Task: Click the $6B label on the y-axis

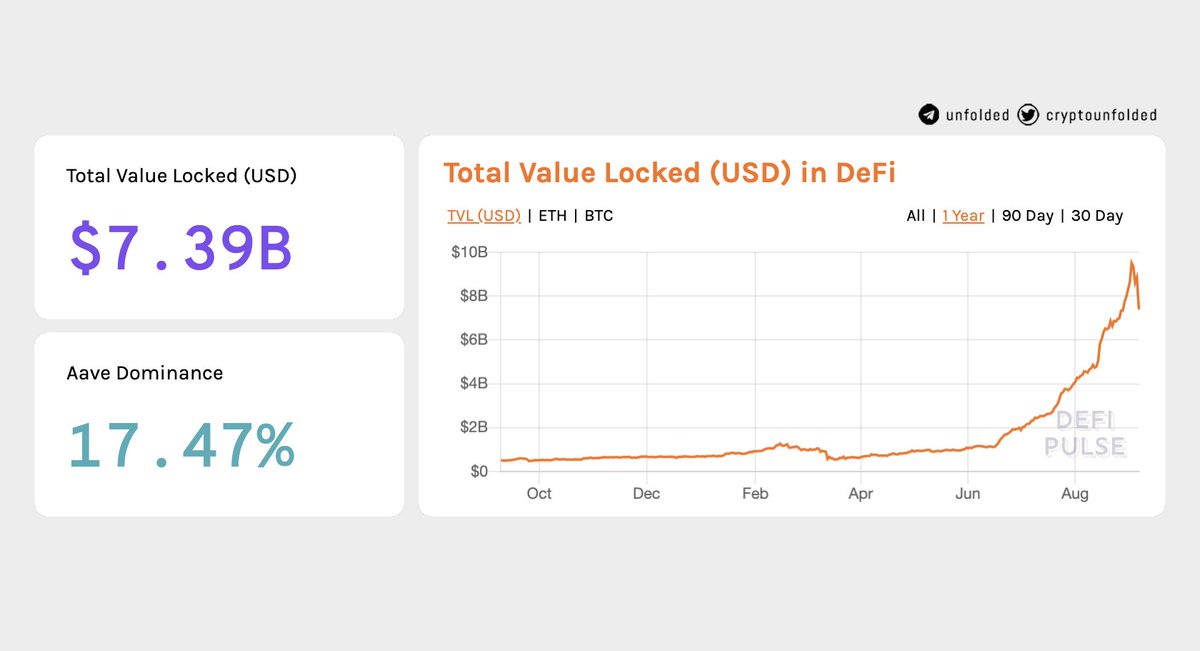Action: [x=469, y=339]
